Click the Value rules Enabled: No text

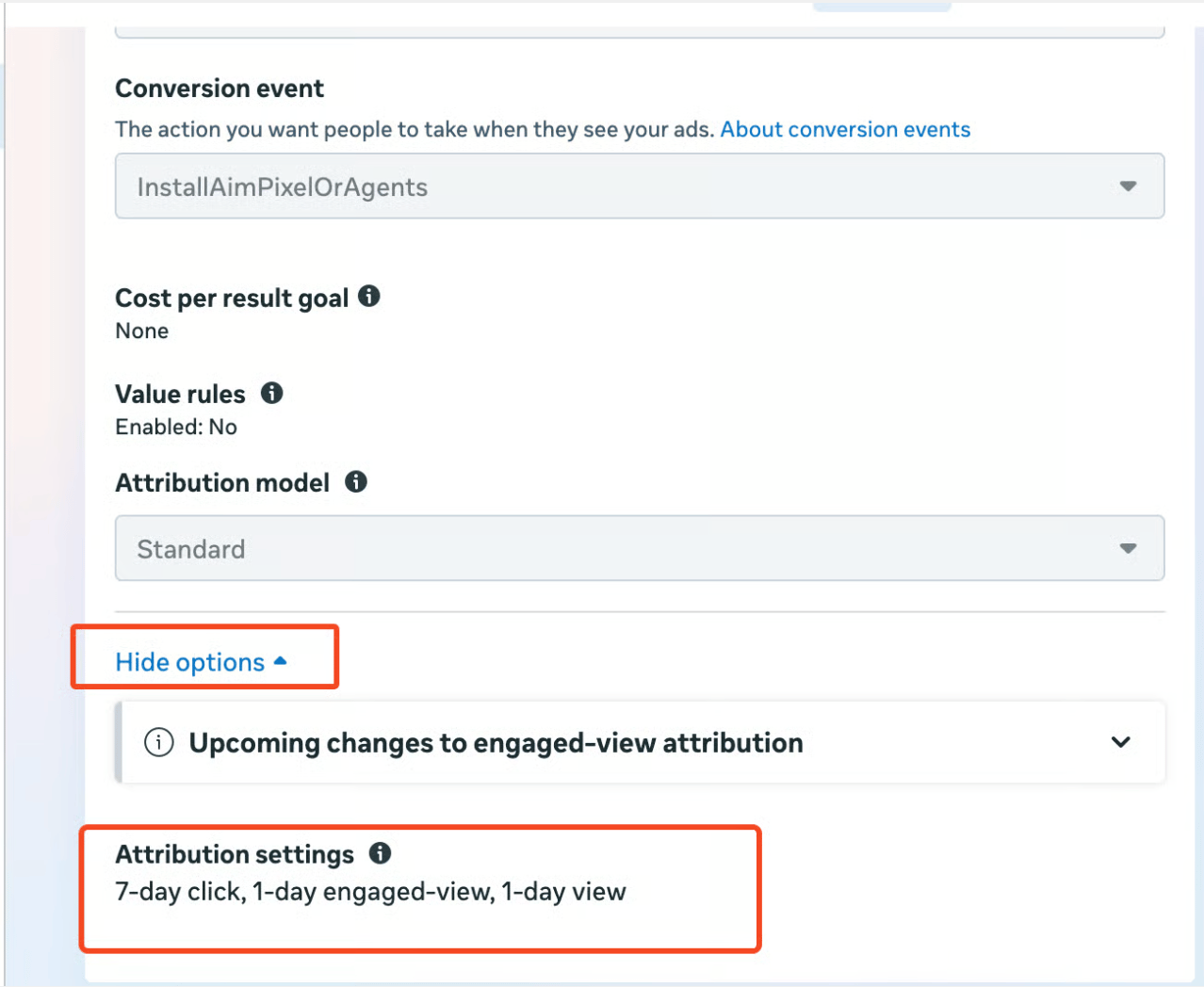pos(176,427)
